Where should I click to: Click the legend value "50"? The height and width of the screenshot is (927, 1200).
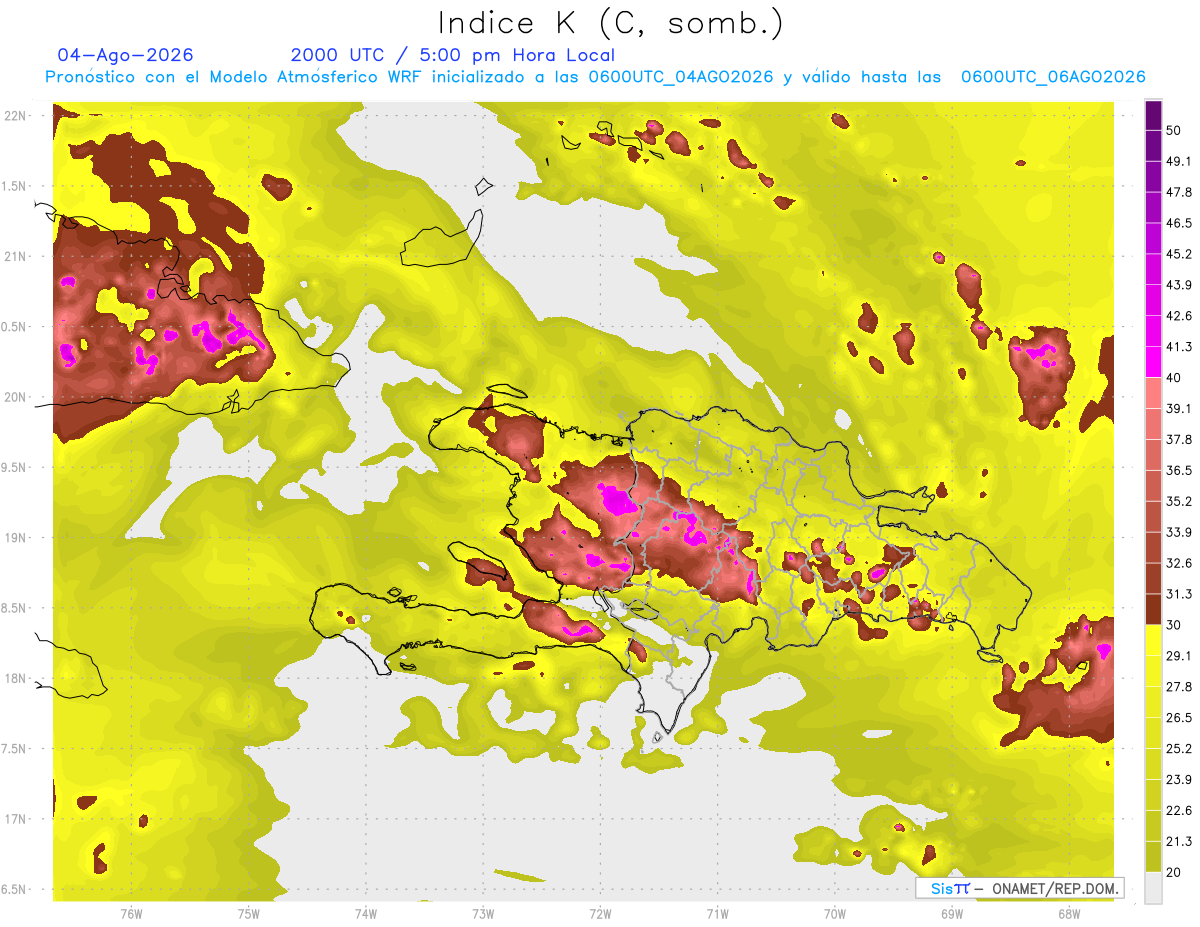pos(1174,130)
